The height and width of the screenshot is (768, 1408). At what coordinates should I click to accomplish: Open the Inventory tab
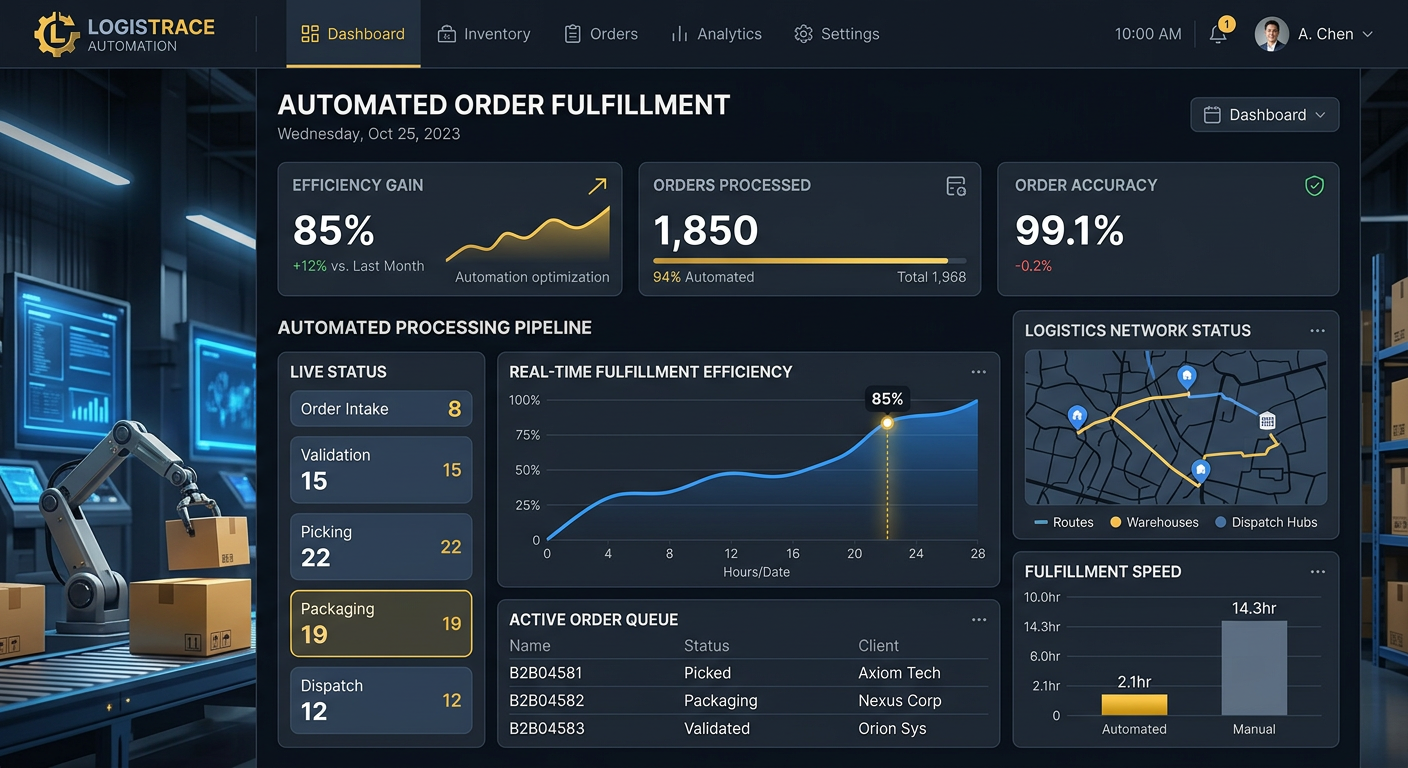click(x=484, y=34)
